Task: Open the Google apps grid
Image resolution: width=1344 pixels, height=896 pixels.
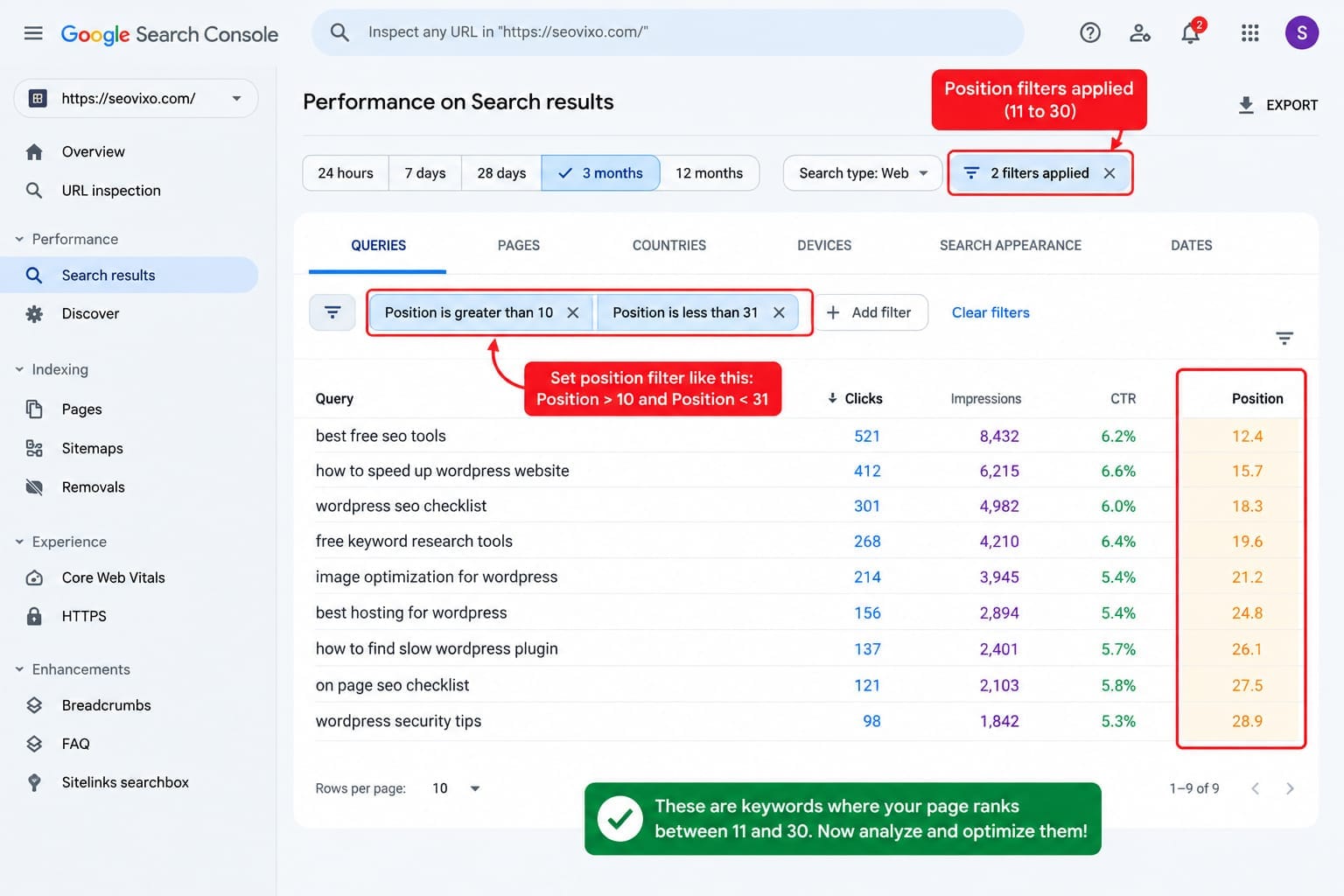Action: pos(1250,33)
